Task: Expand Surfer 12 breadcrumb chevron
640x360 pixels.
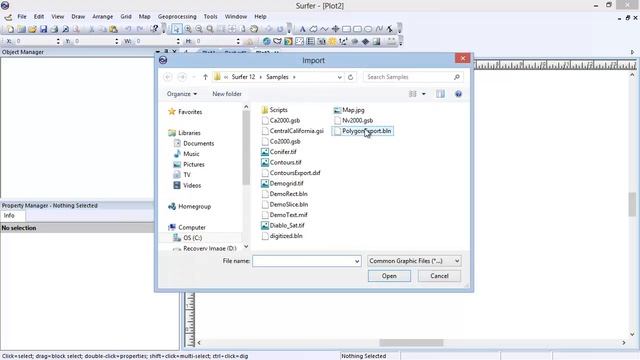Action: coord(261,77)
